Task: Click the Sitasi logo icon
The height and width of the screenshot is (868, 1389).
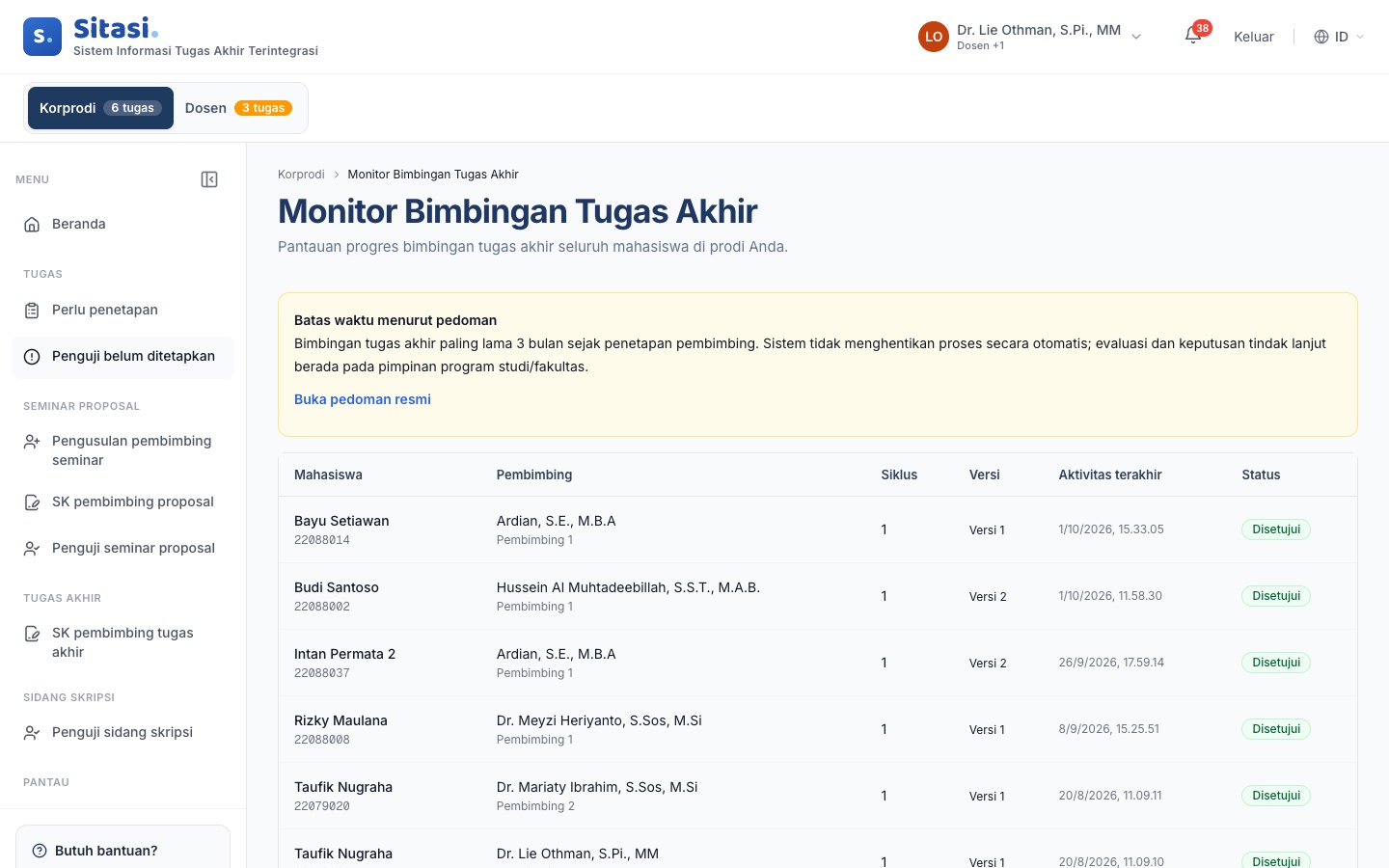Action: coord(42,37)
